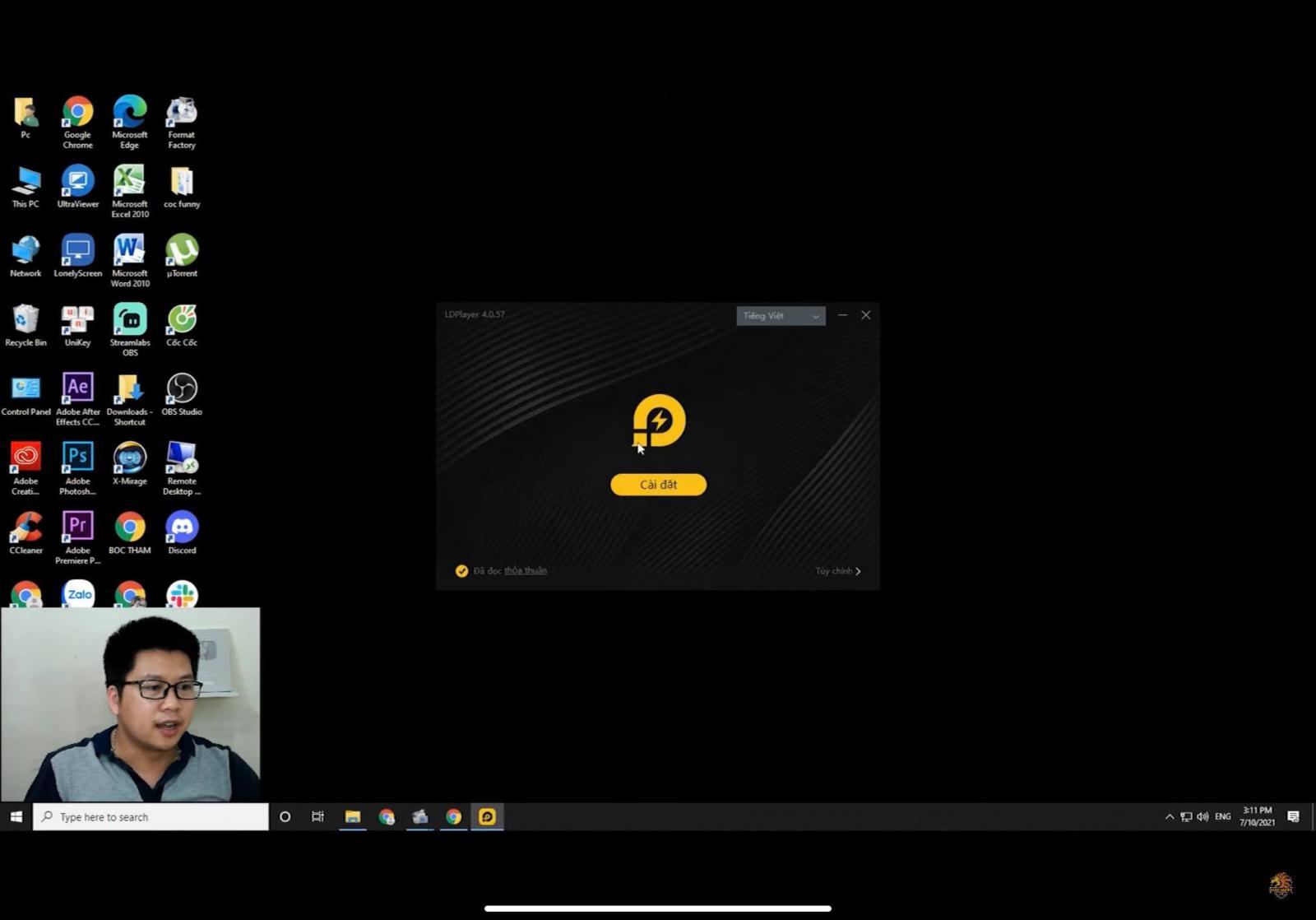Open Downloads - Shortcut folder icon

130,399
